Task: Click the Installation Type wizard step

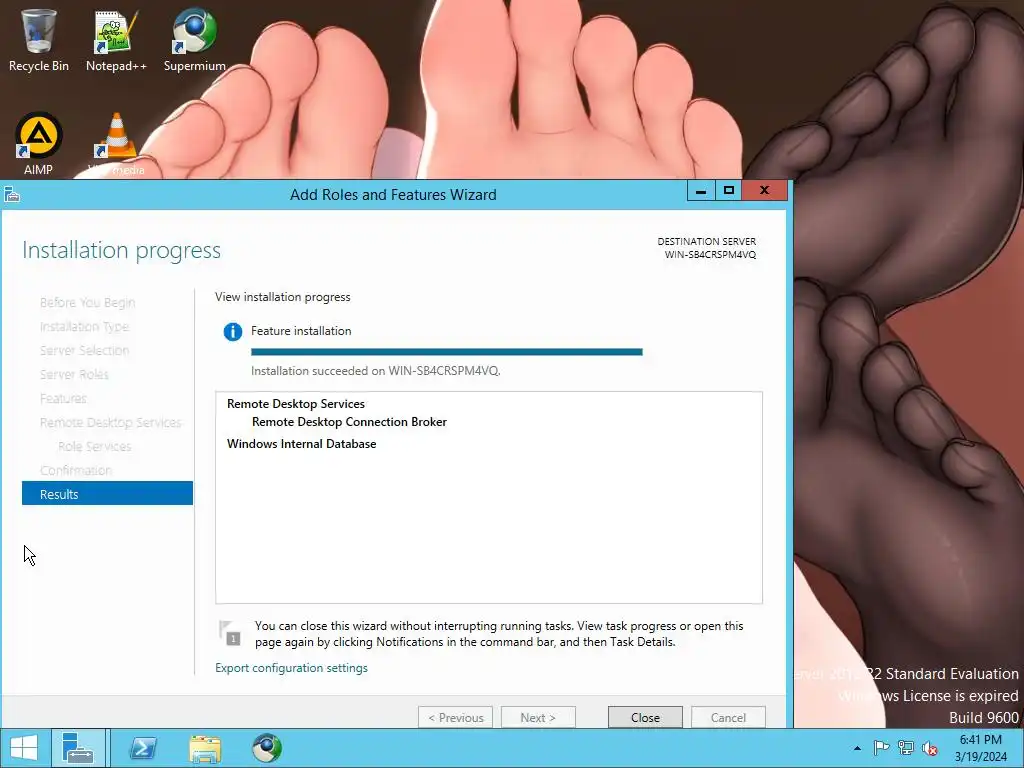Action: (84, 327)
